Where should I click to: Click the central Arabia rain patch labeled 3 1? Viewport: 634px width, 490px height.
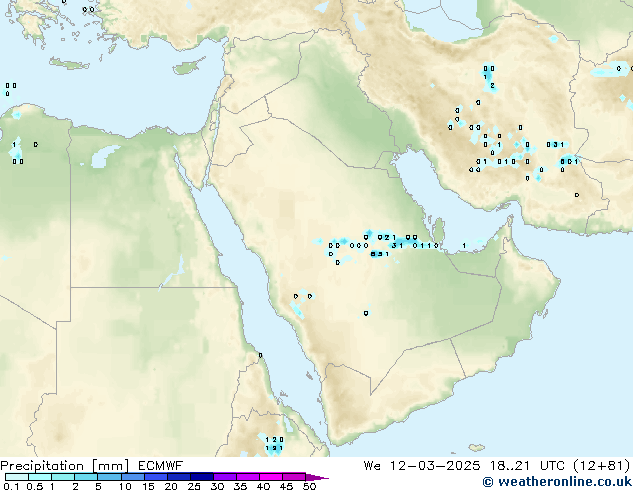click(397, 245)
